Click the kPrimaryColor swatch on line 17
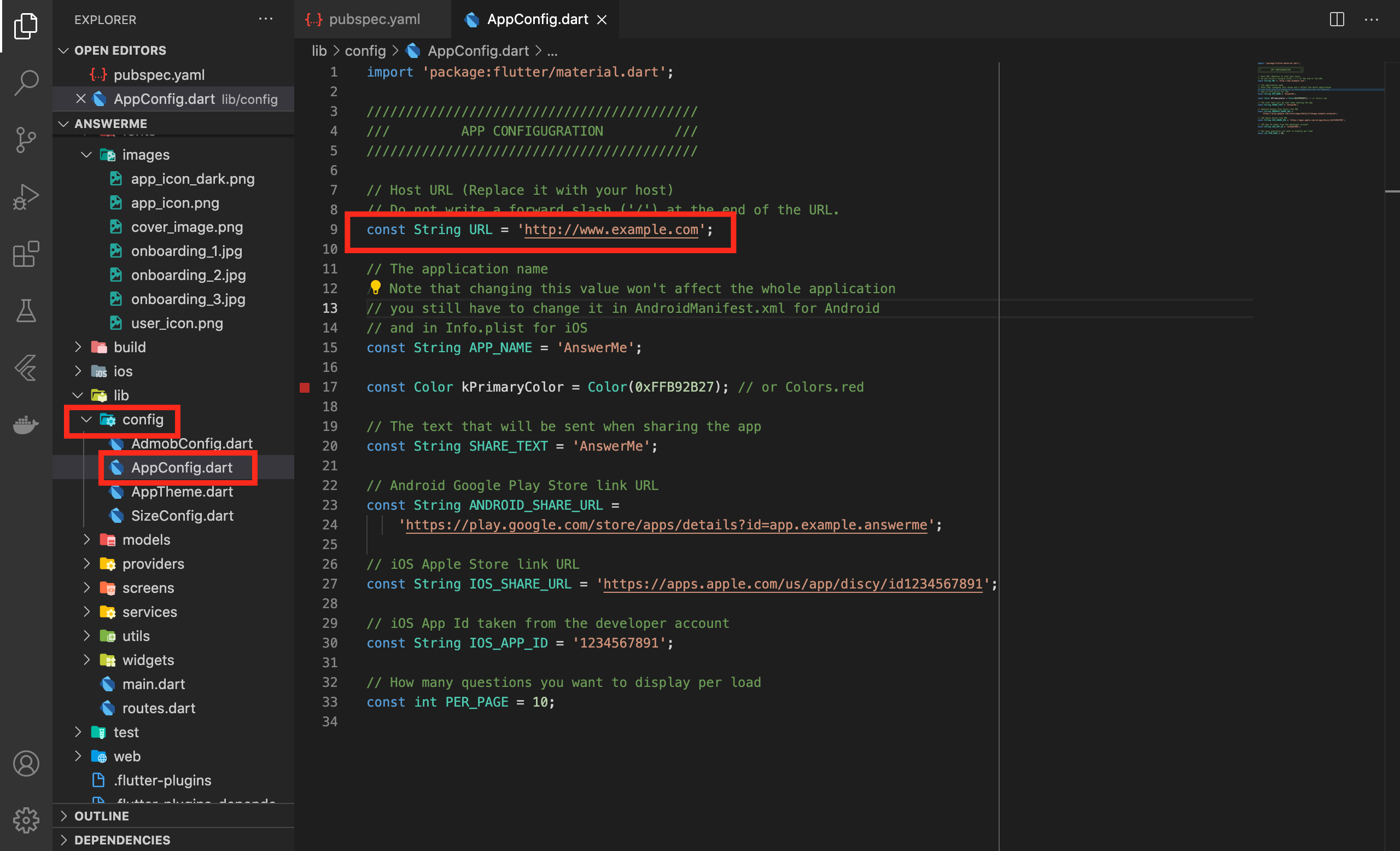The height and width of the screenshot is (851, 1400). (x=305, y=387)
